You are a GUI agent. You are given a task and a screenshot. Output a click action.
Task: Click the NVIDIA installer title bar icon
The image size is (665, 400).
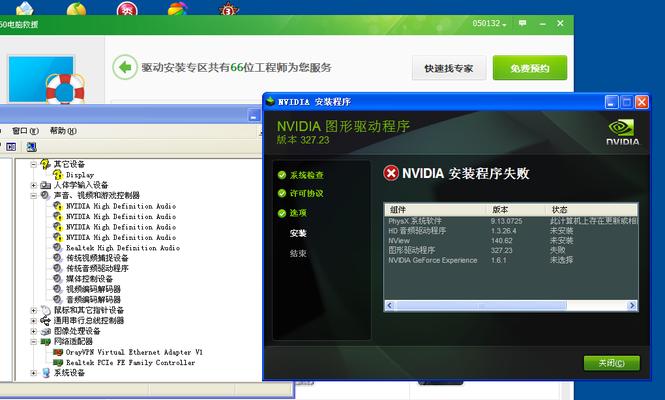click(270, 101)
